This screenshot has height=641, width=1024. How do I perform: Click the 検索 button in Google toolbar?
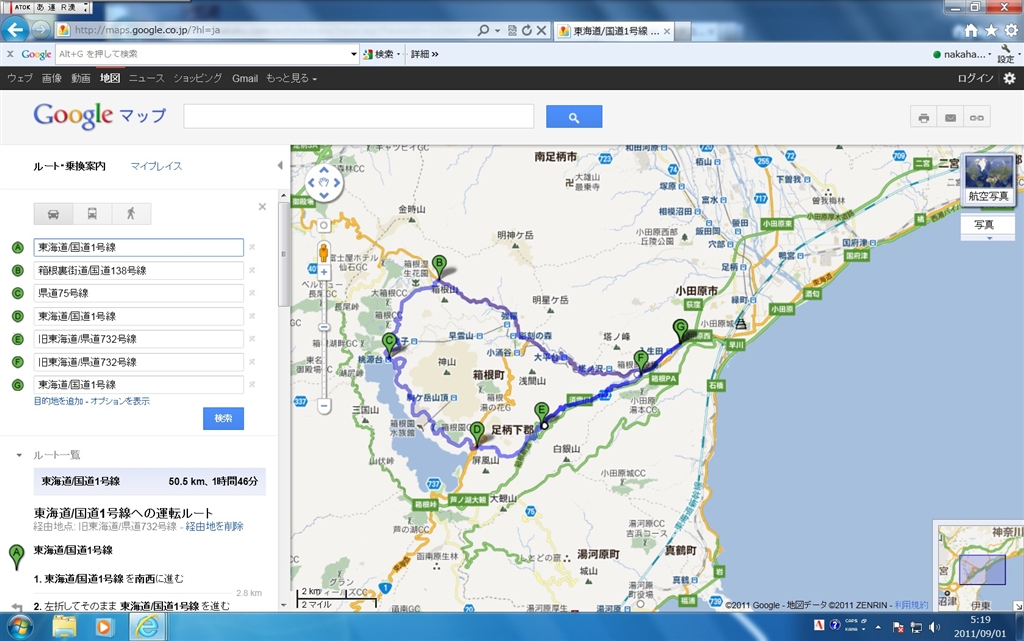click(379, 54)
